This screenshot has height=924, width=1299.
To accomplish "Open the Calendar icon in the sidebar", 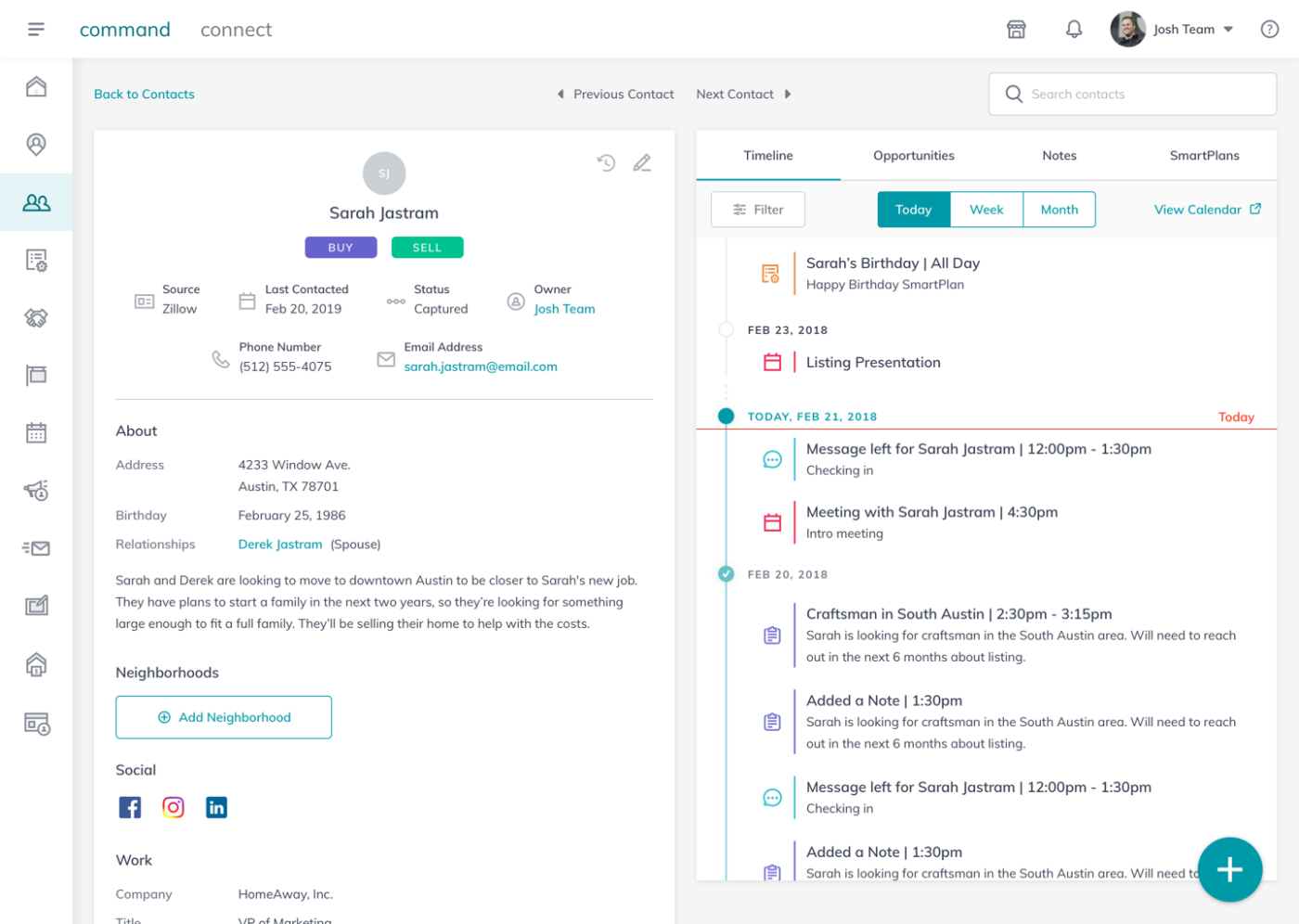I will (36, 431).
